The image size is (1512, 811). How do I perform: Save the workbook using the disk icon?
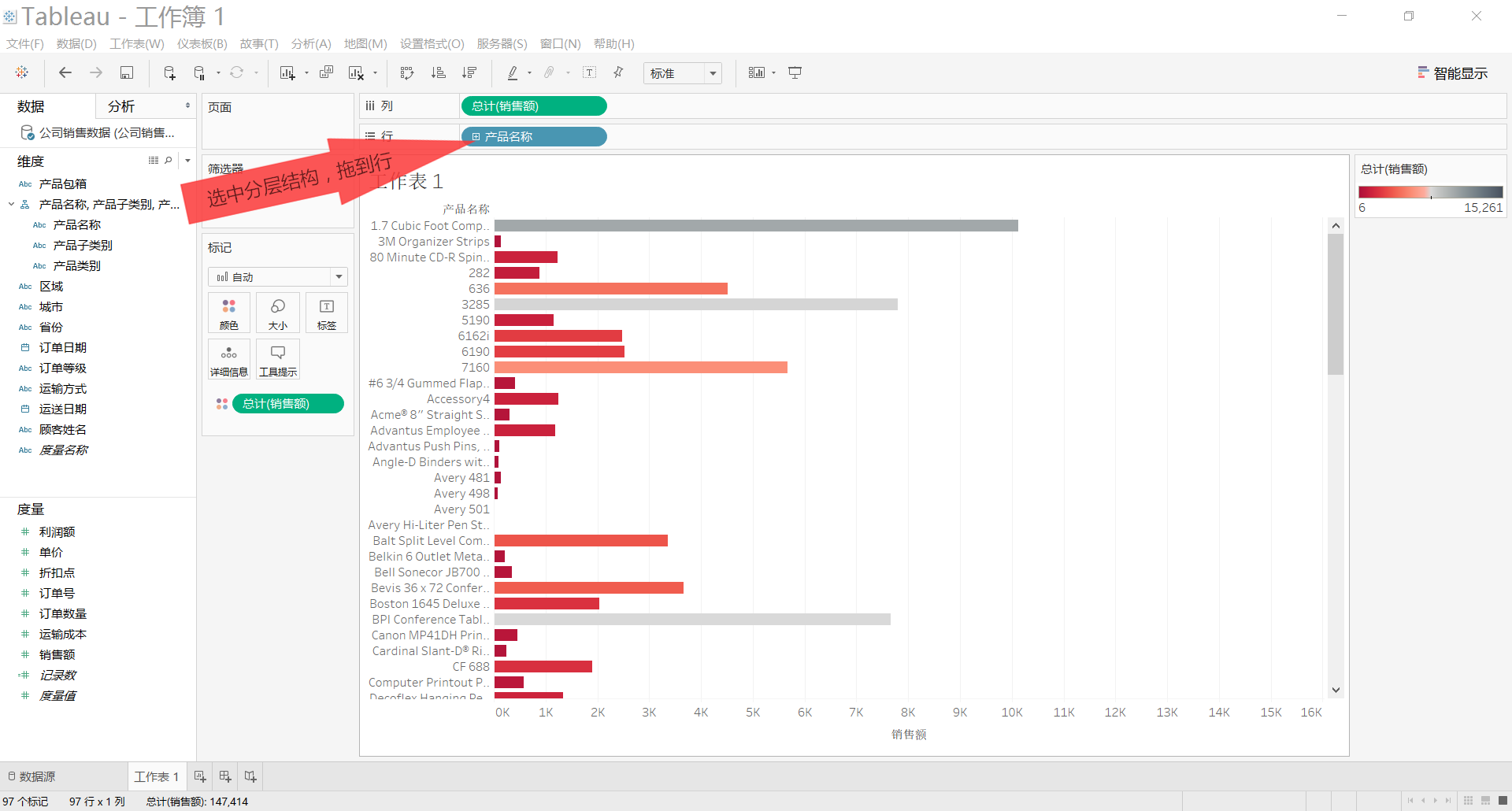tap(126, 72)
